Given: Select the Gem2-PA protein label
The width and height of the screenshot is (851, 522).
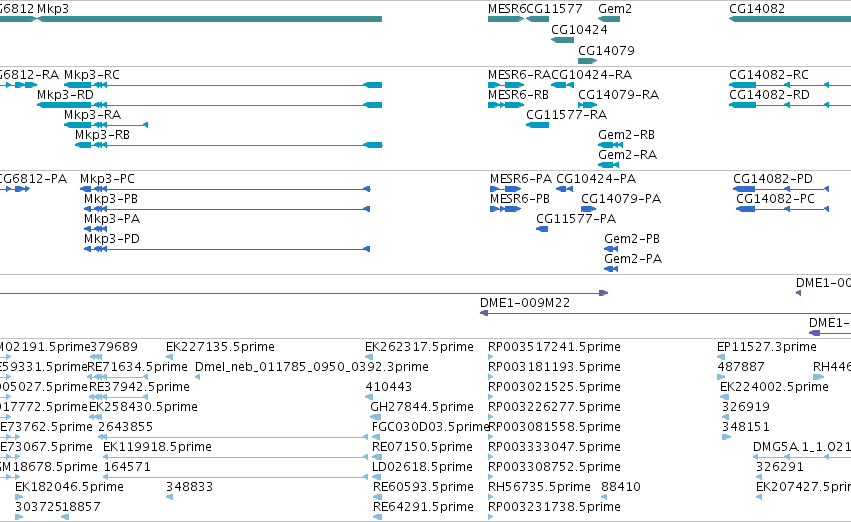Looking at the screenshot, I should 633,259.
